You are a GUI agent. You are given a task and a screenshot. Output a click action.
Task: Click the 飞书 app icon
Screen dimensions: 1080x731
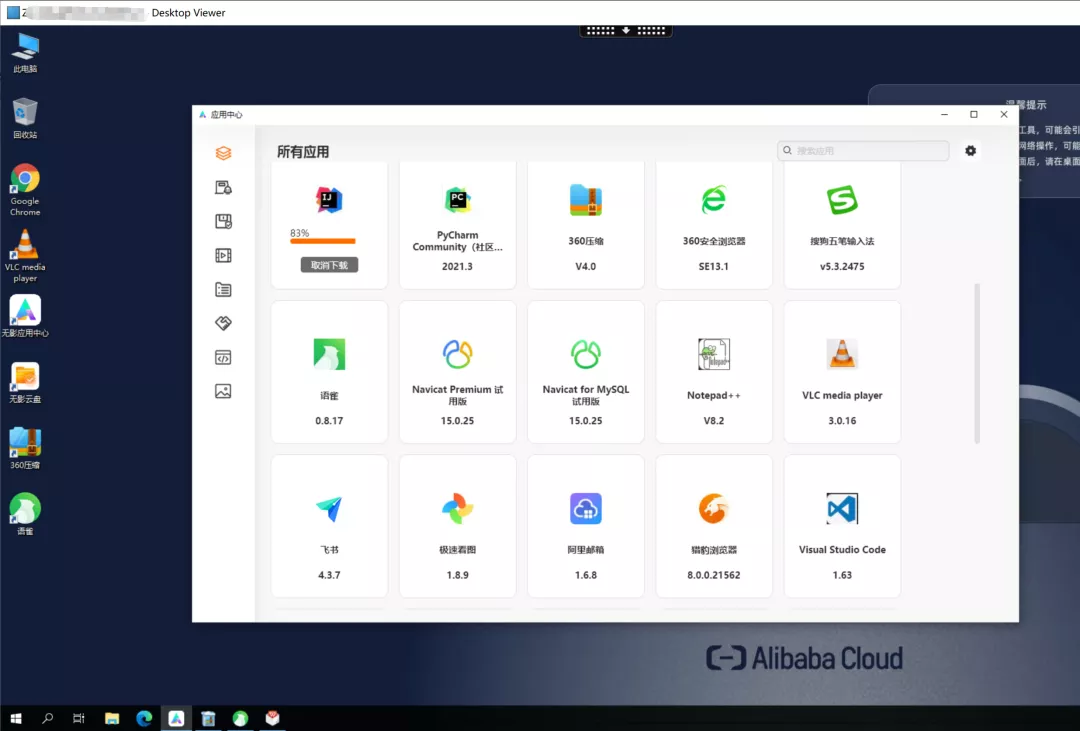click(x=329, y=508)
